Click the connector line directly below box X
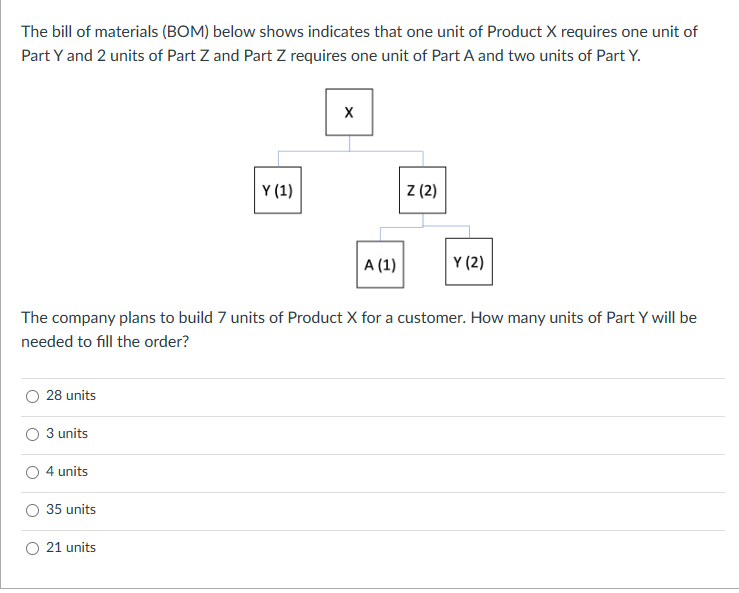 pyautogui.click(x=349, y=143)
